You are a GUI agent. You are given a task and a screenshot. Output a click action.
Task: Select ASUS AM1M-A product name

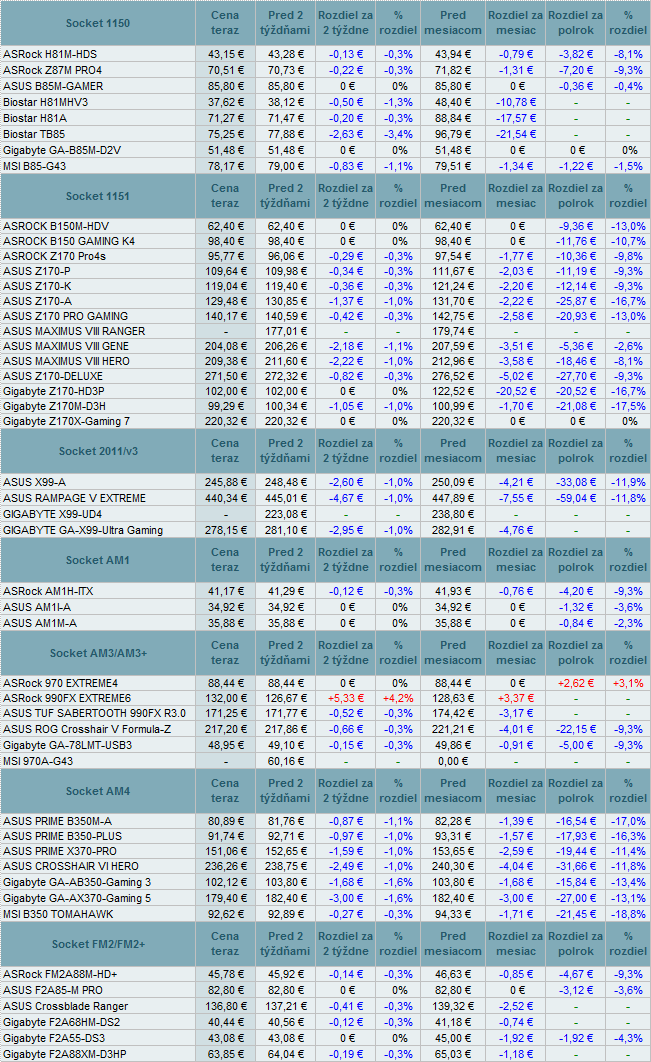40,623
